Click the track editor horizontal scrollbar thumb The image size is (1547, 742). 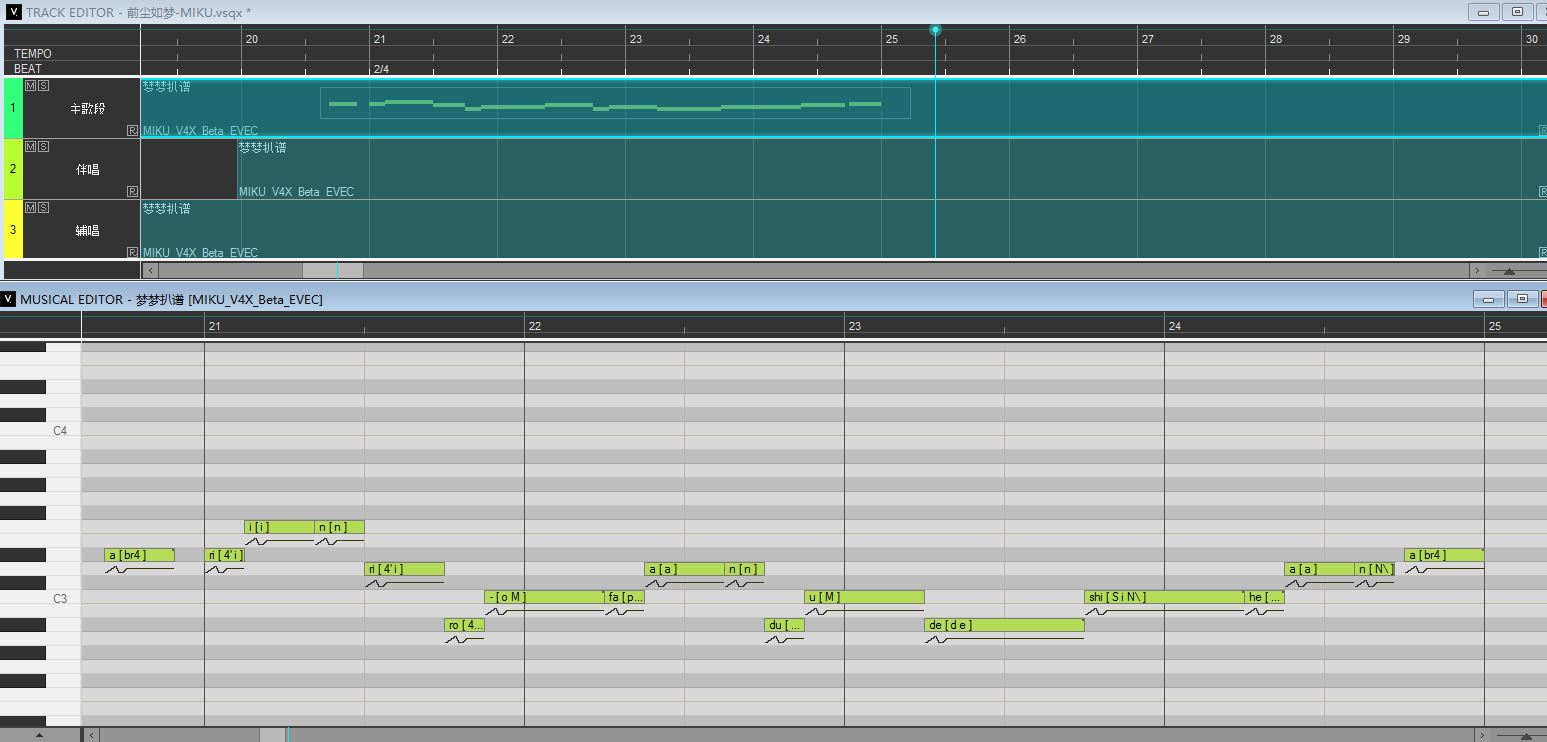point(333,270)
